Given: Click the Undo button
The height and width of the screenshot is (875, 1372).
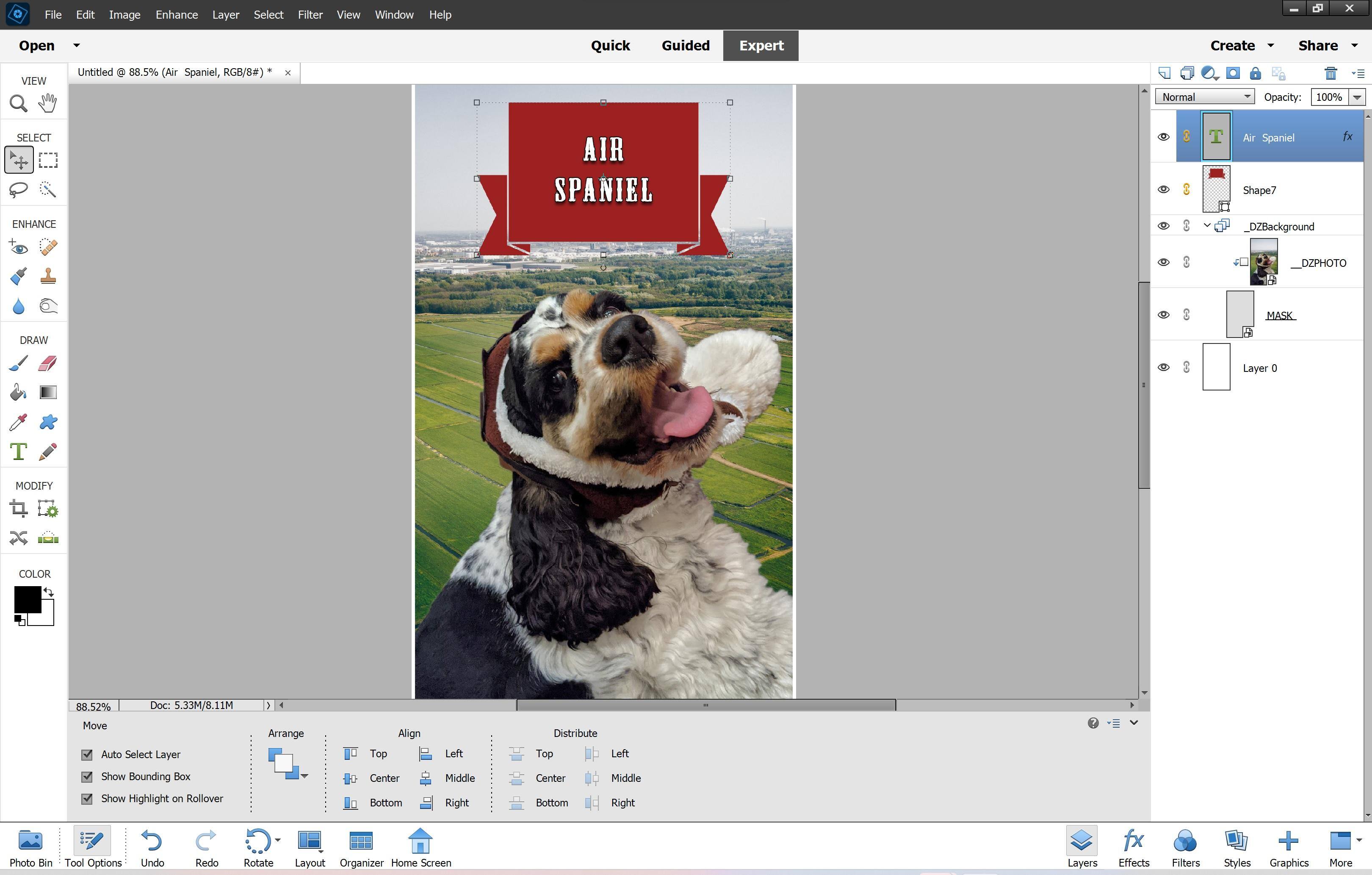Looking at the screenshot, I should coord(152,847).
